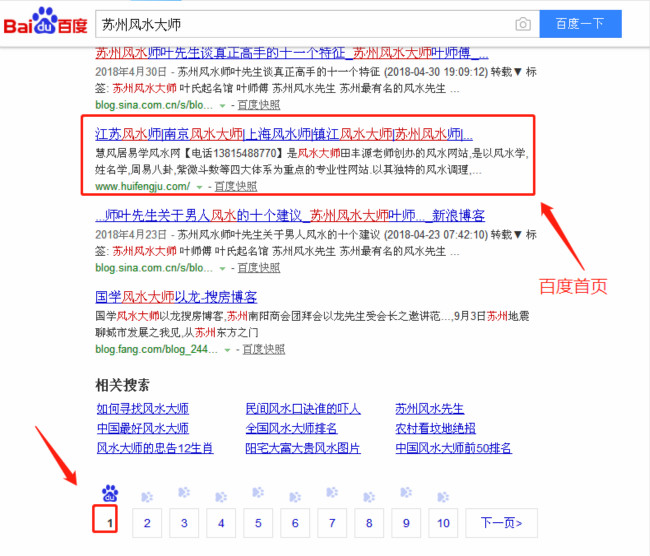Expand the arrow beside www.huifengju.com
This screenshot has height=556, width=650.
199,187
